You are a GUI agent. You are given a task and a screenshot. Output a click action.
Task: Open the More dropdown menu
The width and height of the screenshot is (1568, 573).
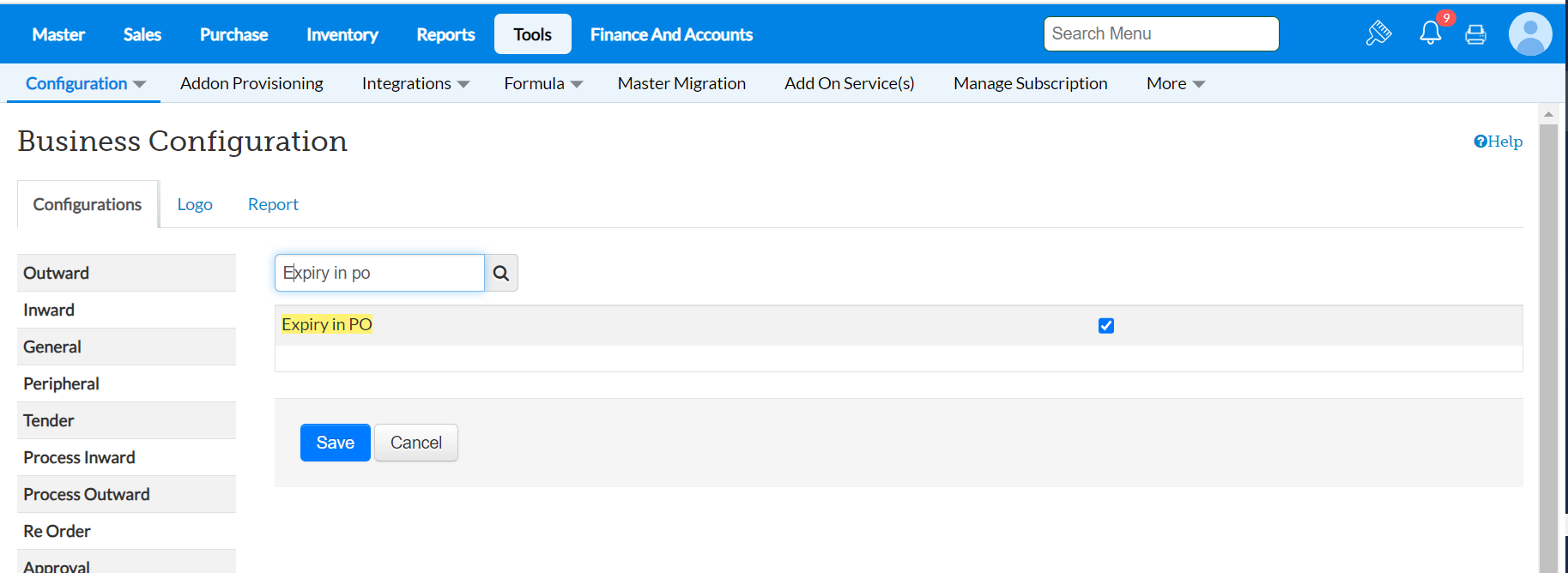(1176, 83)
